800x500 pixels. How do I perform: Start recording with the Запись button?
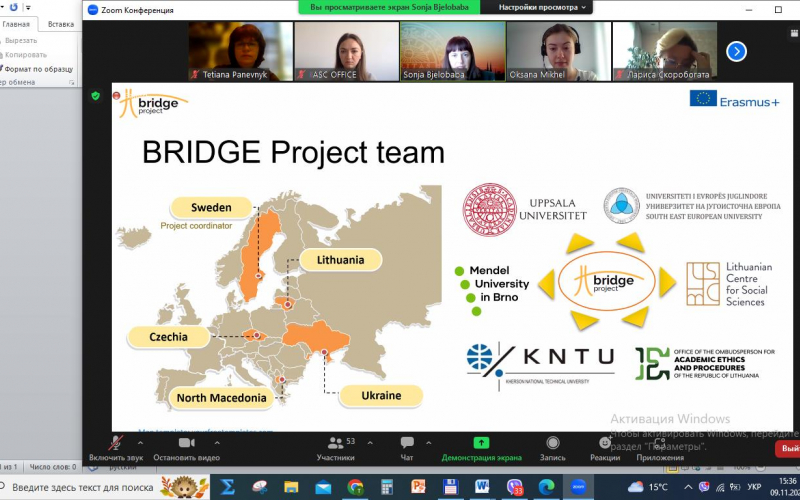click(x=553, y=448)
